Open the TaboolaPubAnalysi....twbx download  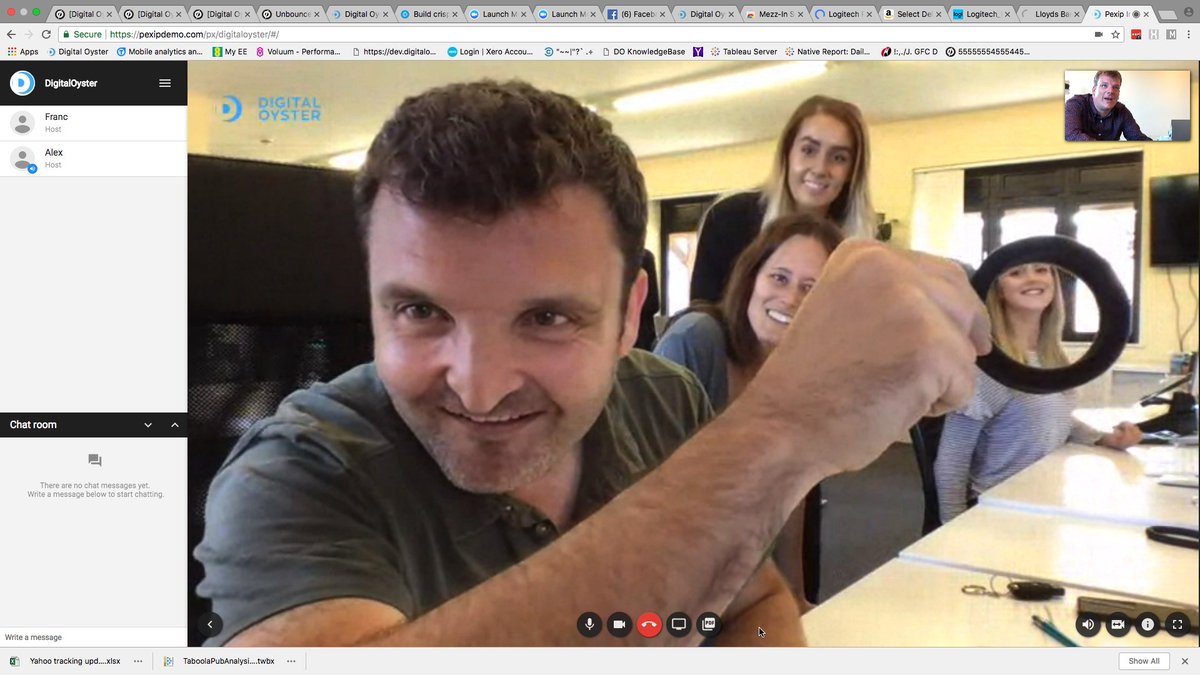click(219, 661)
